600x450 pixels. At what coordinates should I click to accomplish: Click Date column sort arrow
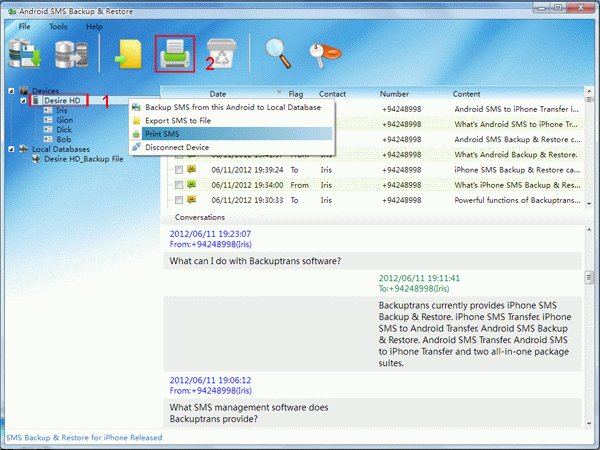tap(279, 92)
